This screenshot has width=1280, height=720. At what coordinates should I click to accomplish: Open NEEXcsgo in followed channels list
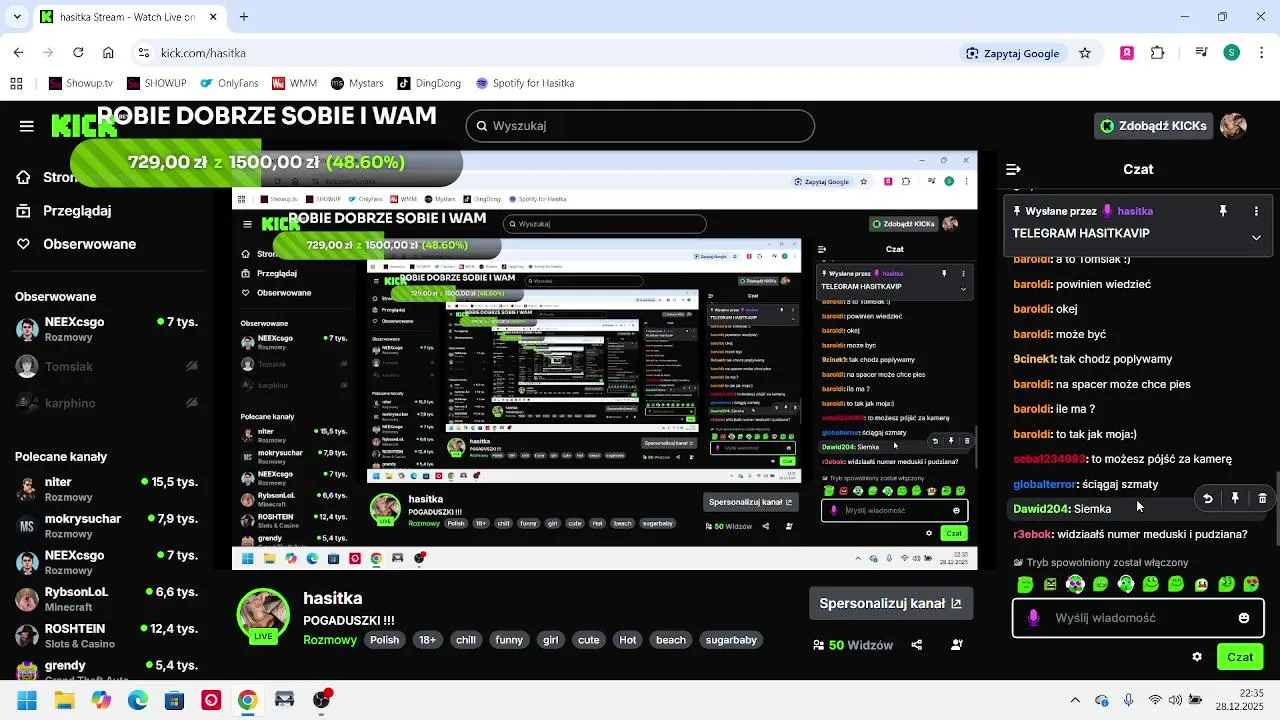pyautogui.click(x=107, y=329)
